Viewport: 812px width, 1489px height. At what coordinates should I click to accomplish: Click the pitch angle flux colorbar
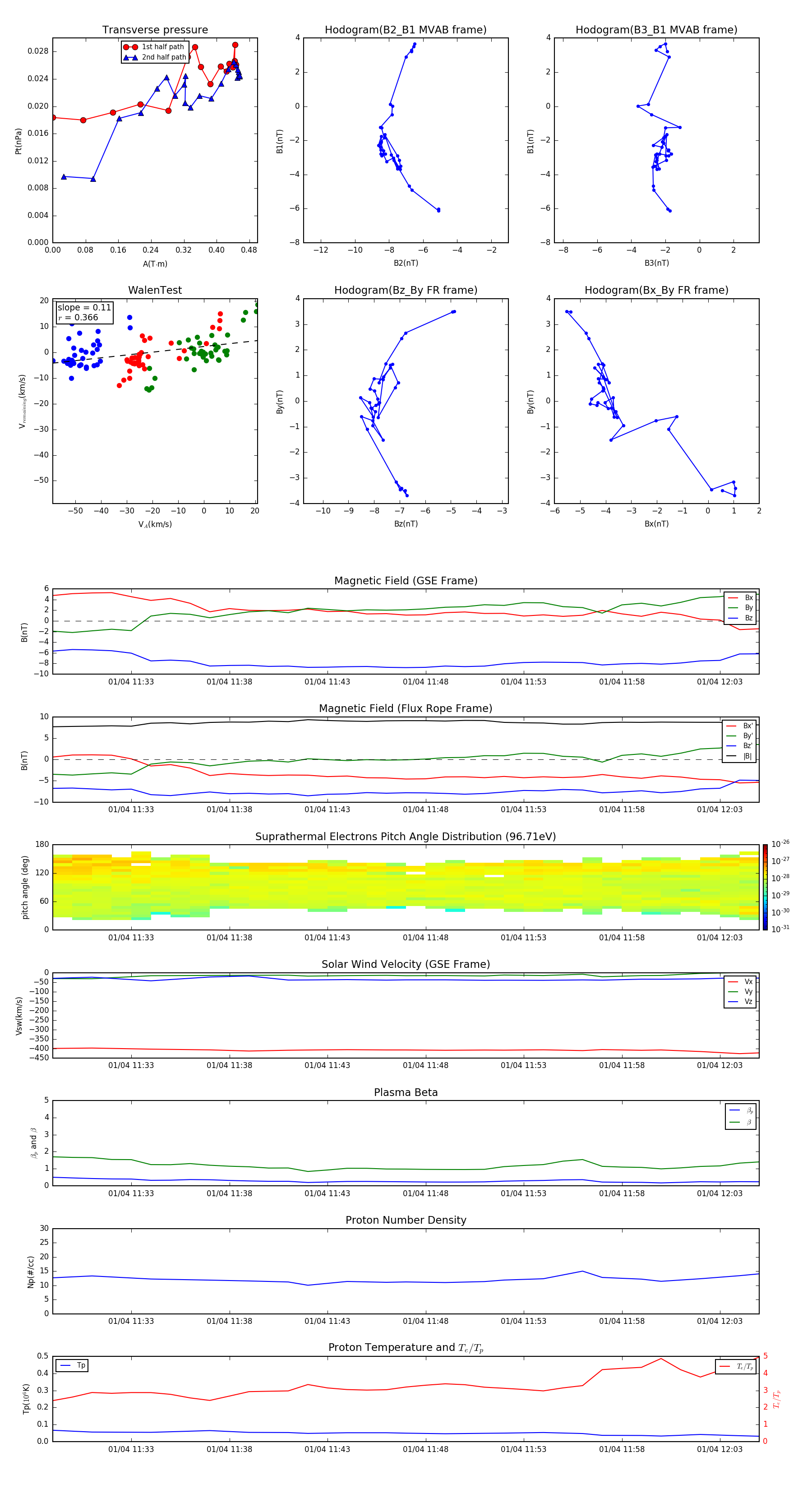pyautogui.click(x=765, y=887)
